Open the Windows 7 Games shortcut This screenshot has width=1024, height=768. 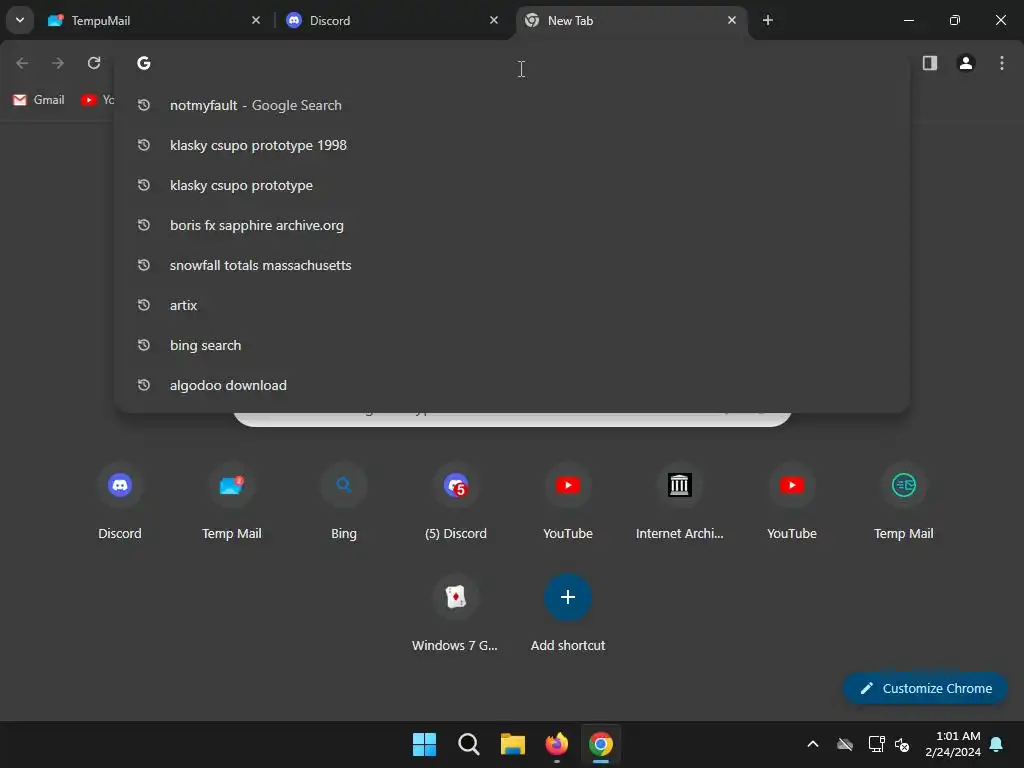(456, 614)
